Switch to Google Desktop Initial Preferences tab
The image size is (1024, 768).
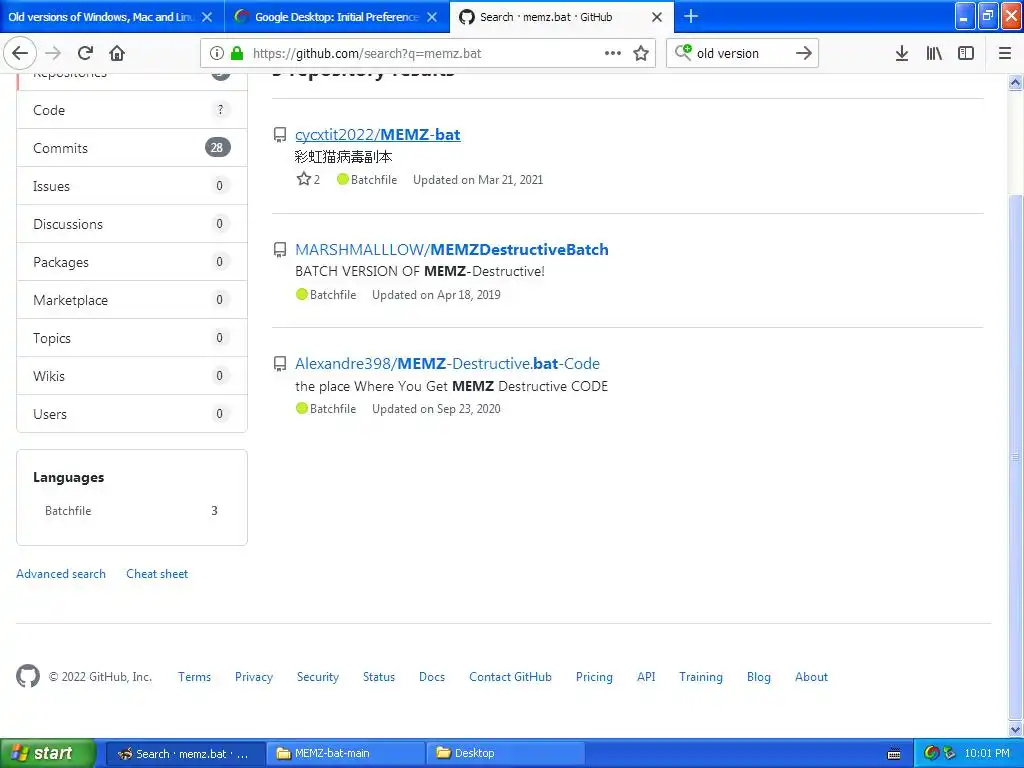tap(336, 17)
